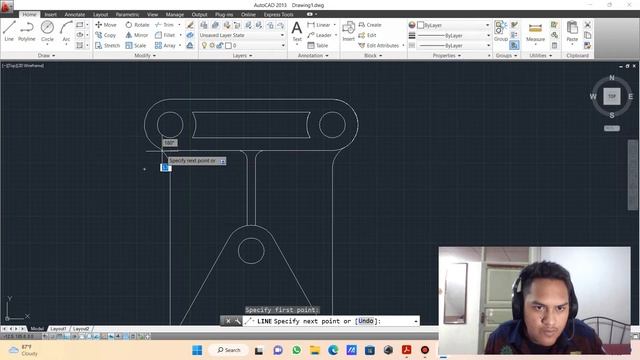The height and width of the screenshot is (360, 640).
Task: Activate the Trim tool
Action: click(x=164, y=25)
